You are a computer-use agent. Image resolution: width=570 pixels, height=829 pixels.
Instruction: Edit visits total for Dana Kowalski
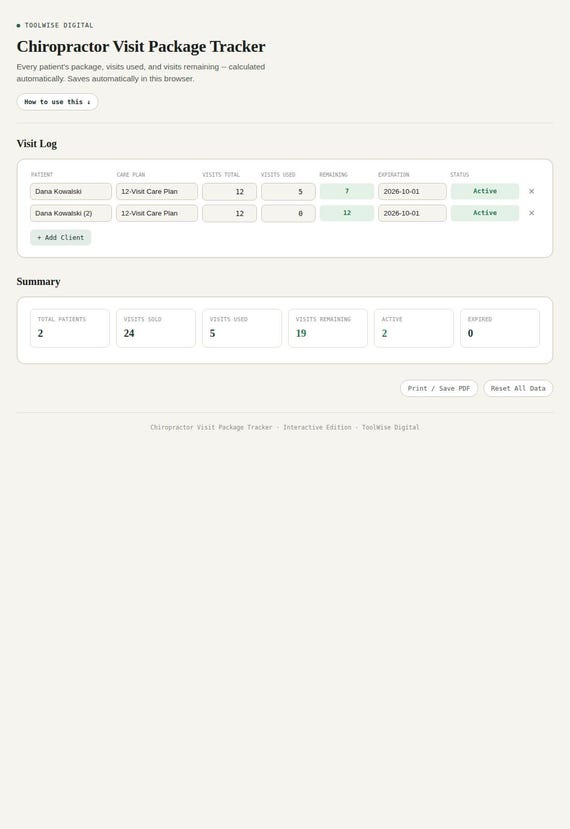[x=229, y=191]
